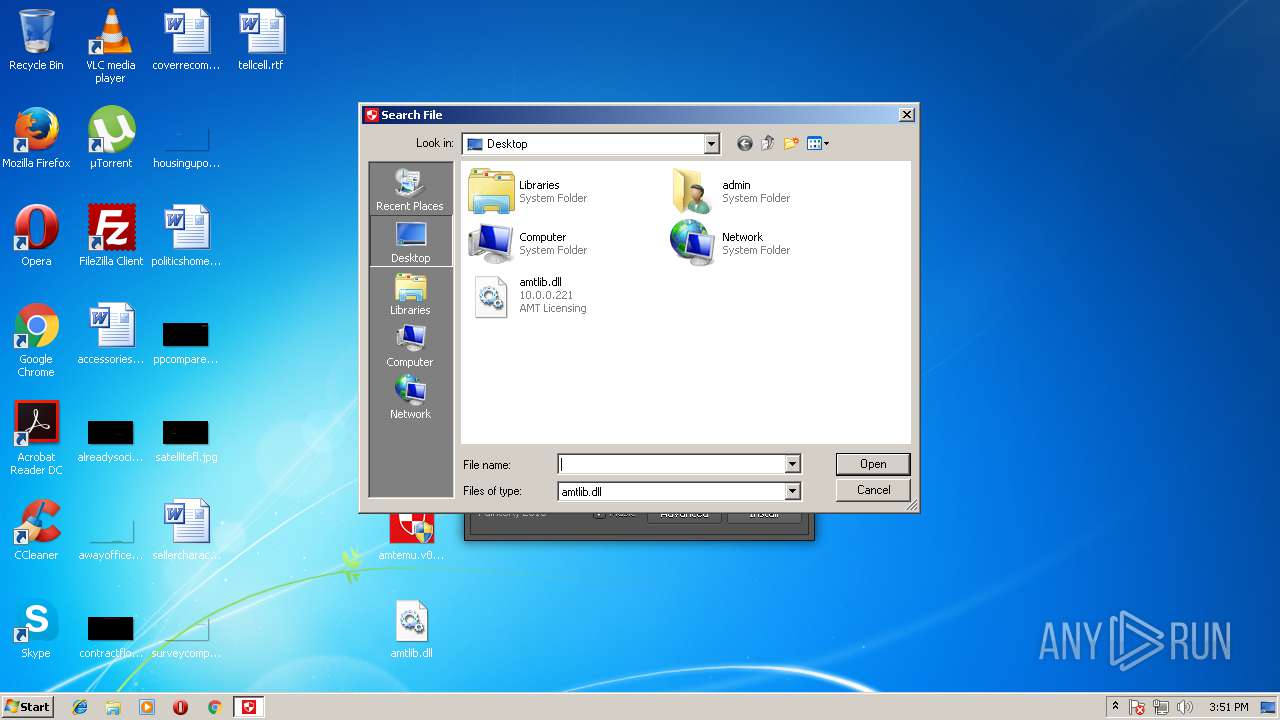This screenshot has height=720, width=1280.
Task: Go up one folder level
Action: pyautogui.click(x=768, y=144)
